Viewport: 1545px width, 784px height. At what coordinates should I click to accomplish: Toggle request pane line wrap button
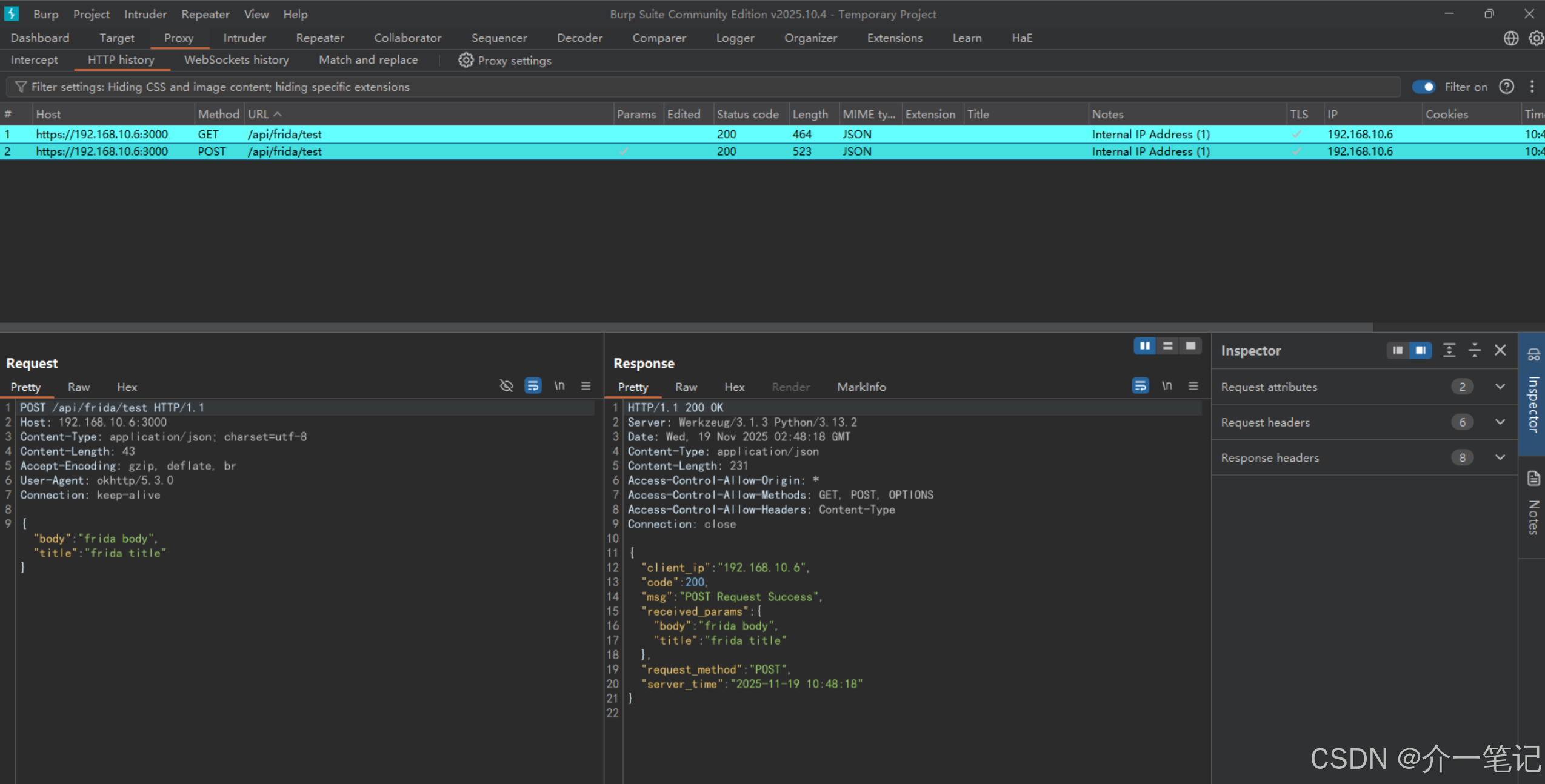[x=532, y=386]
